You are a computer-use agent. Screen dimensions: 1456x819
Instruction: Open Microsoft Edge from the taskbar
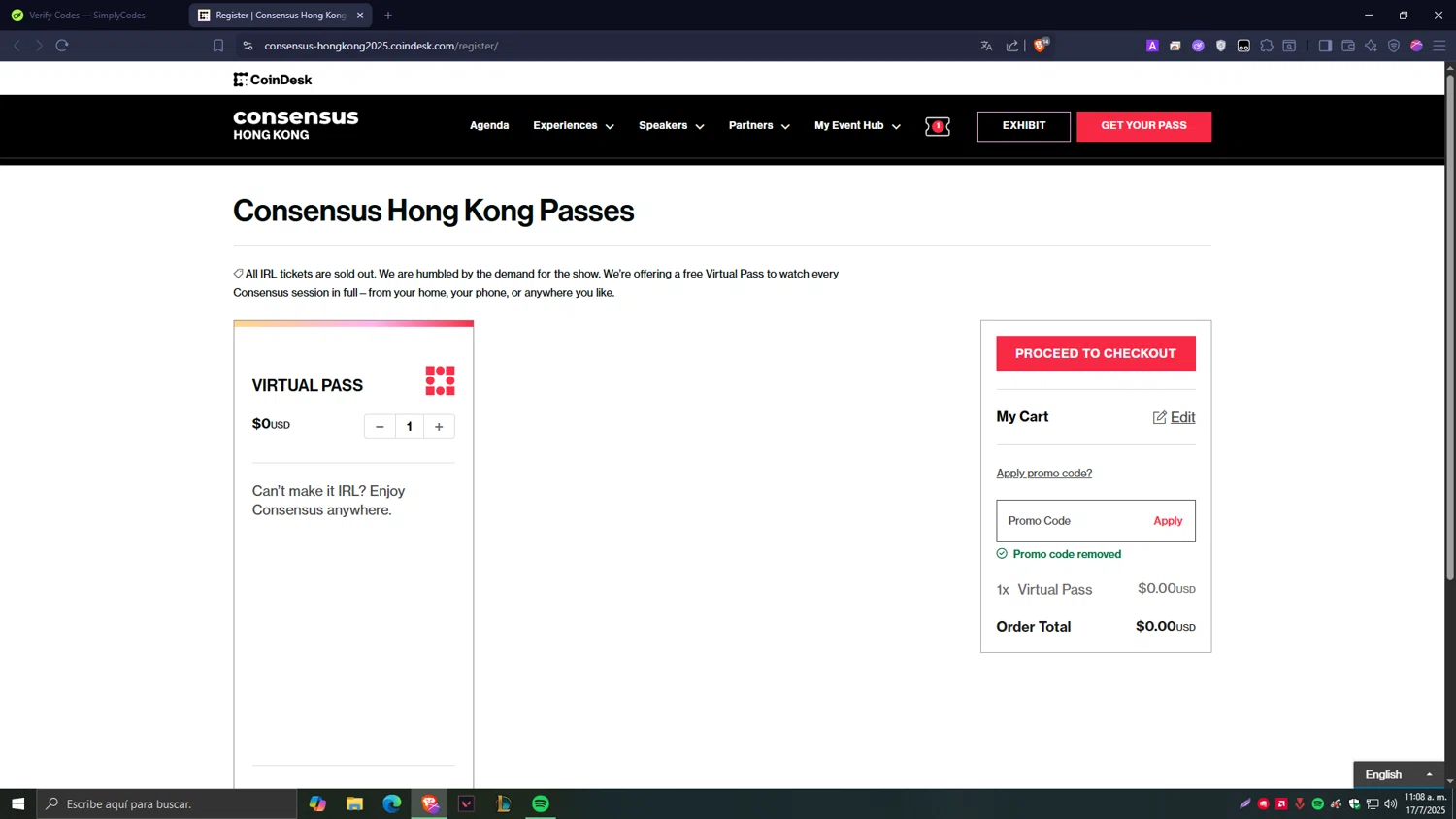click(392, 803)
